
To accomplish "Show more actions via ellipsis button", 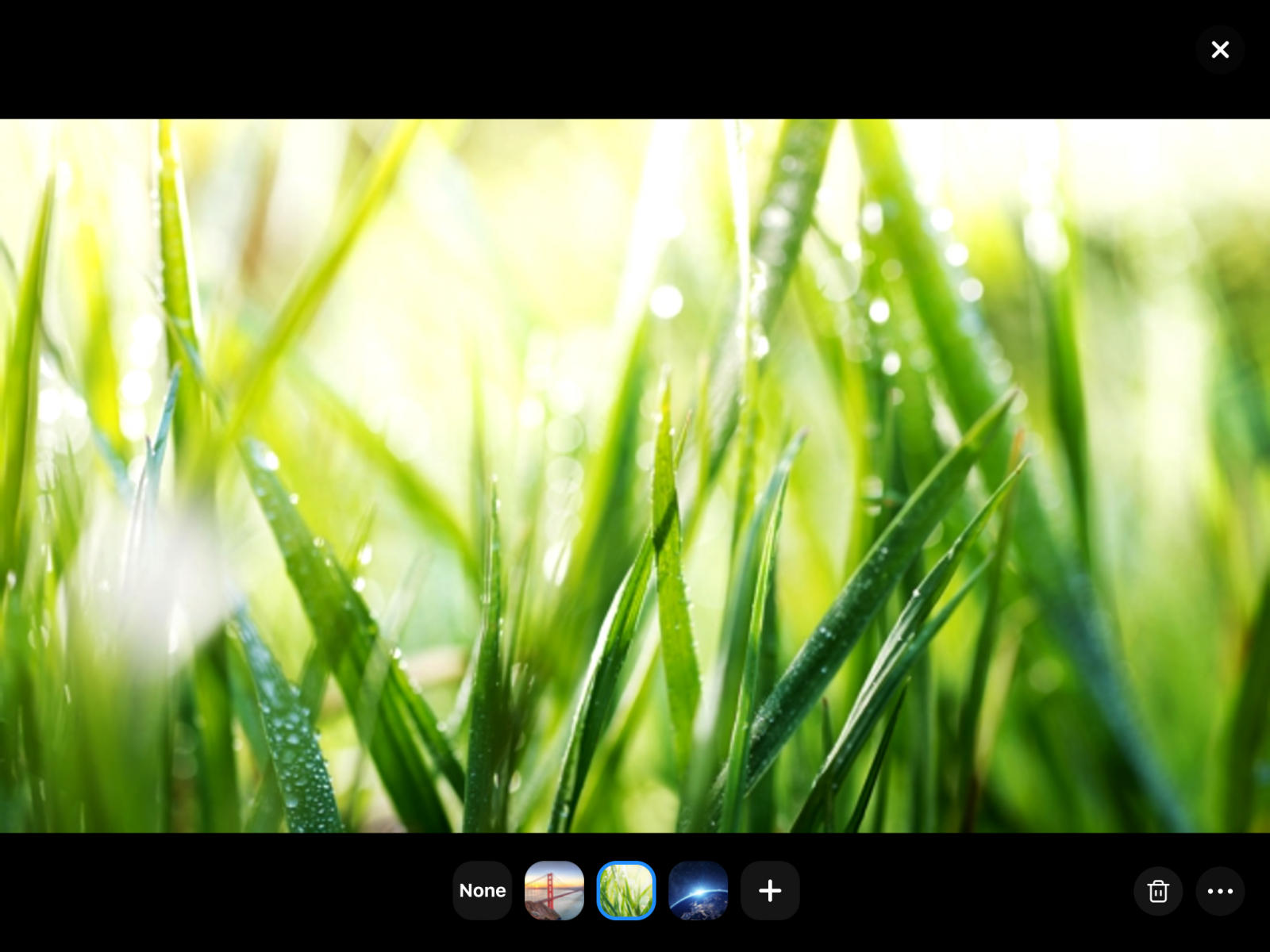I will click(1219, 891).
